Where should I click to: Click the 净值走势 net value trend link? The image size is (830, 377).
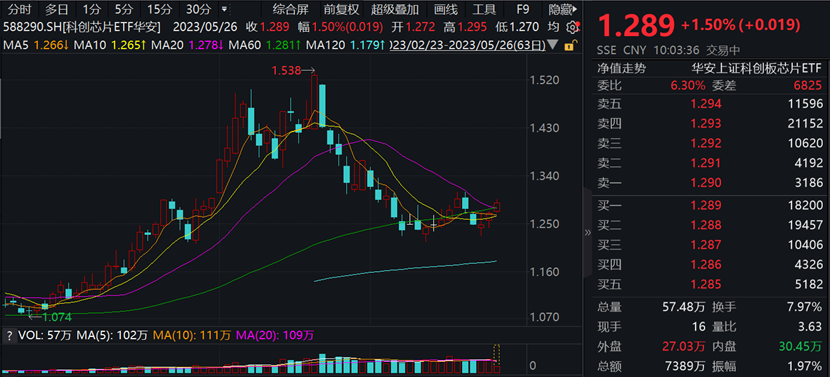[622, 68]
